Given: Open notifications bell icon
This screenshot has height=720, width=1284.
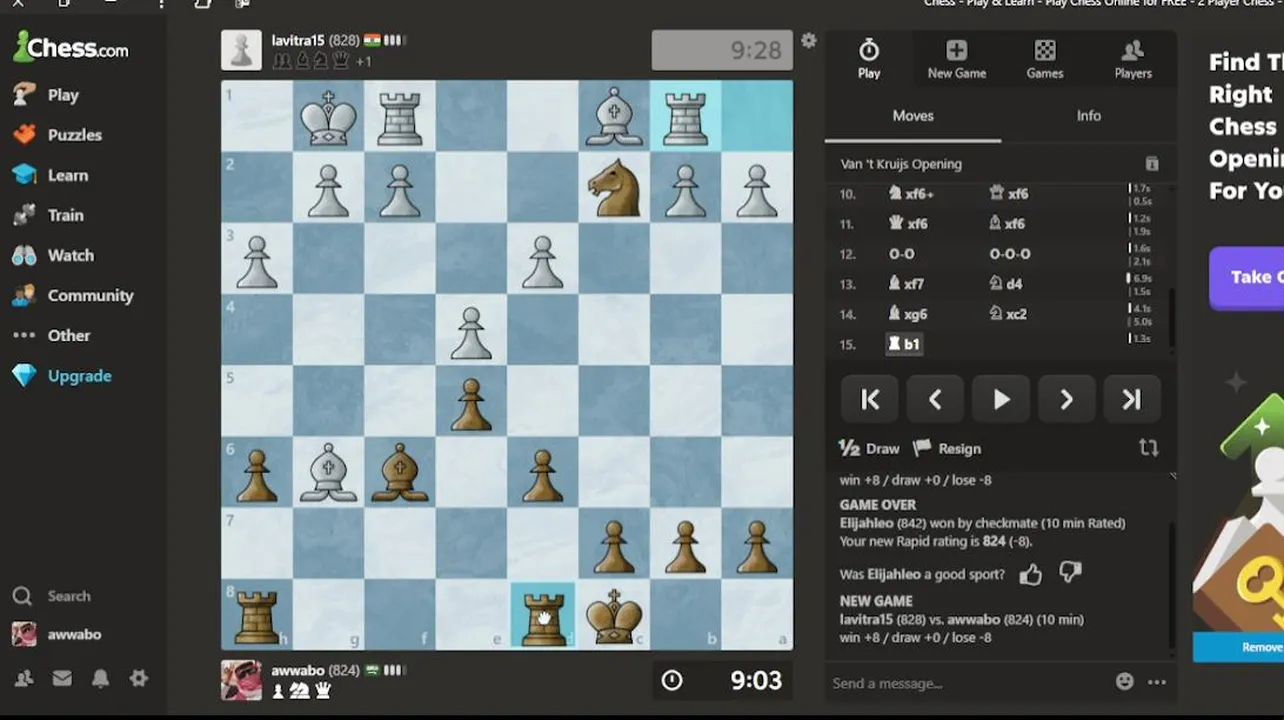Looking at the screenshot, I should point(100,678).
